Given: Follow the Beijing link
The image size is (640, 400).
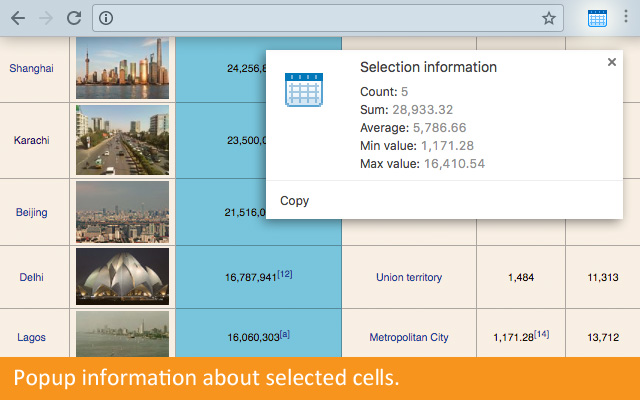Looking at the screenshot, I should (31, 212).
